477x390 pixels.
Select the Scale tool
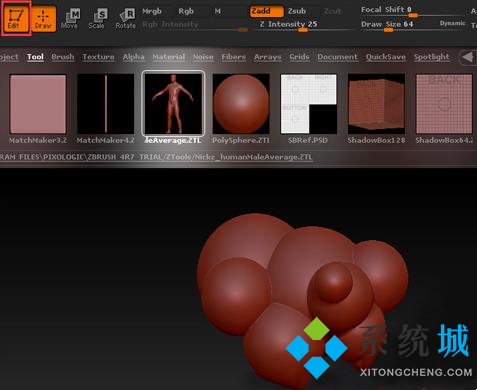click(x=97, y=19)
